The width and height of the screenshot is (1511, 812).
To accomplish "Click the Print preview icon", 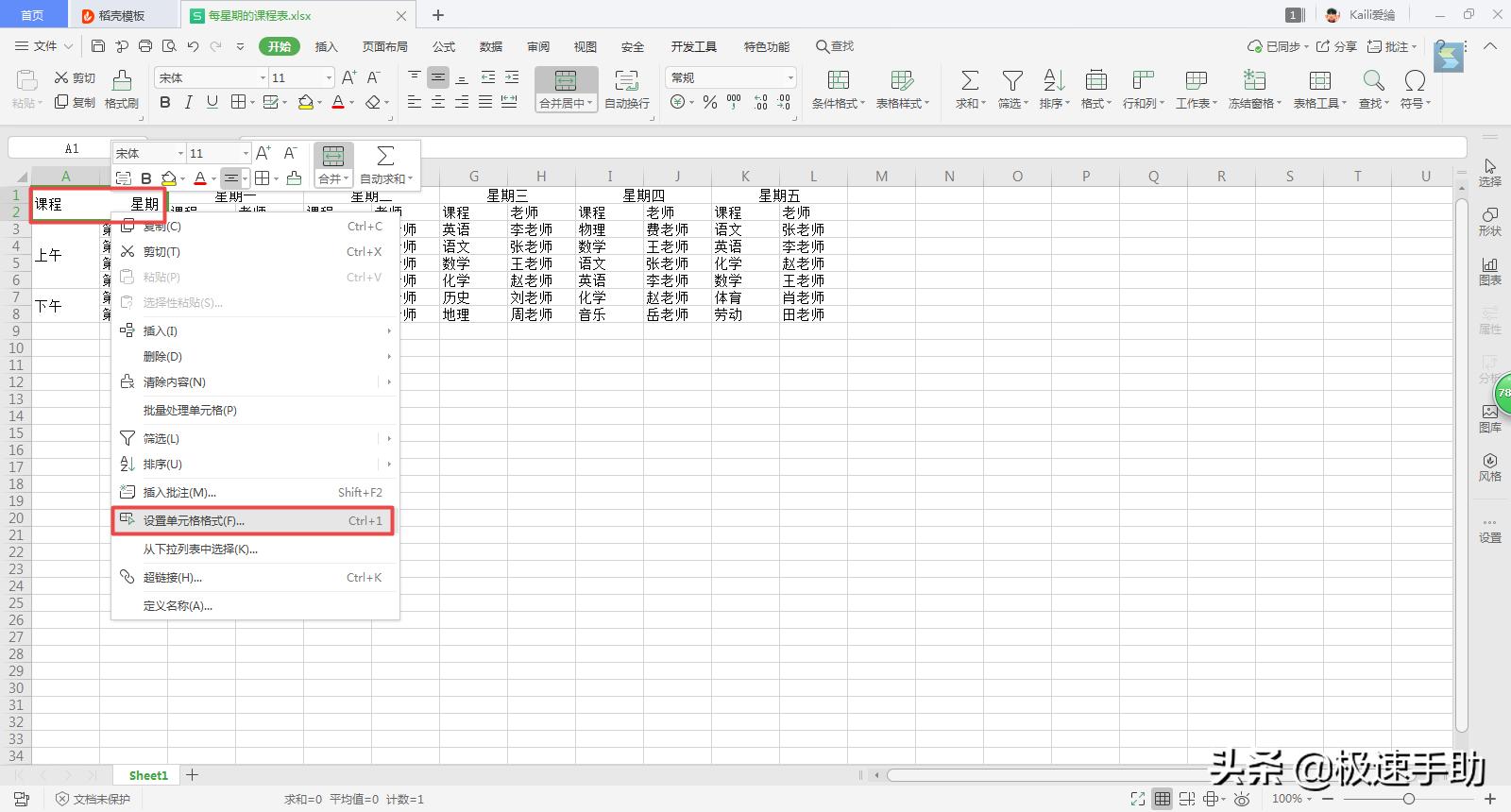I will pyautogui.click(x=169, y=46).
